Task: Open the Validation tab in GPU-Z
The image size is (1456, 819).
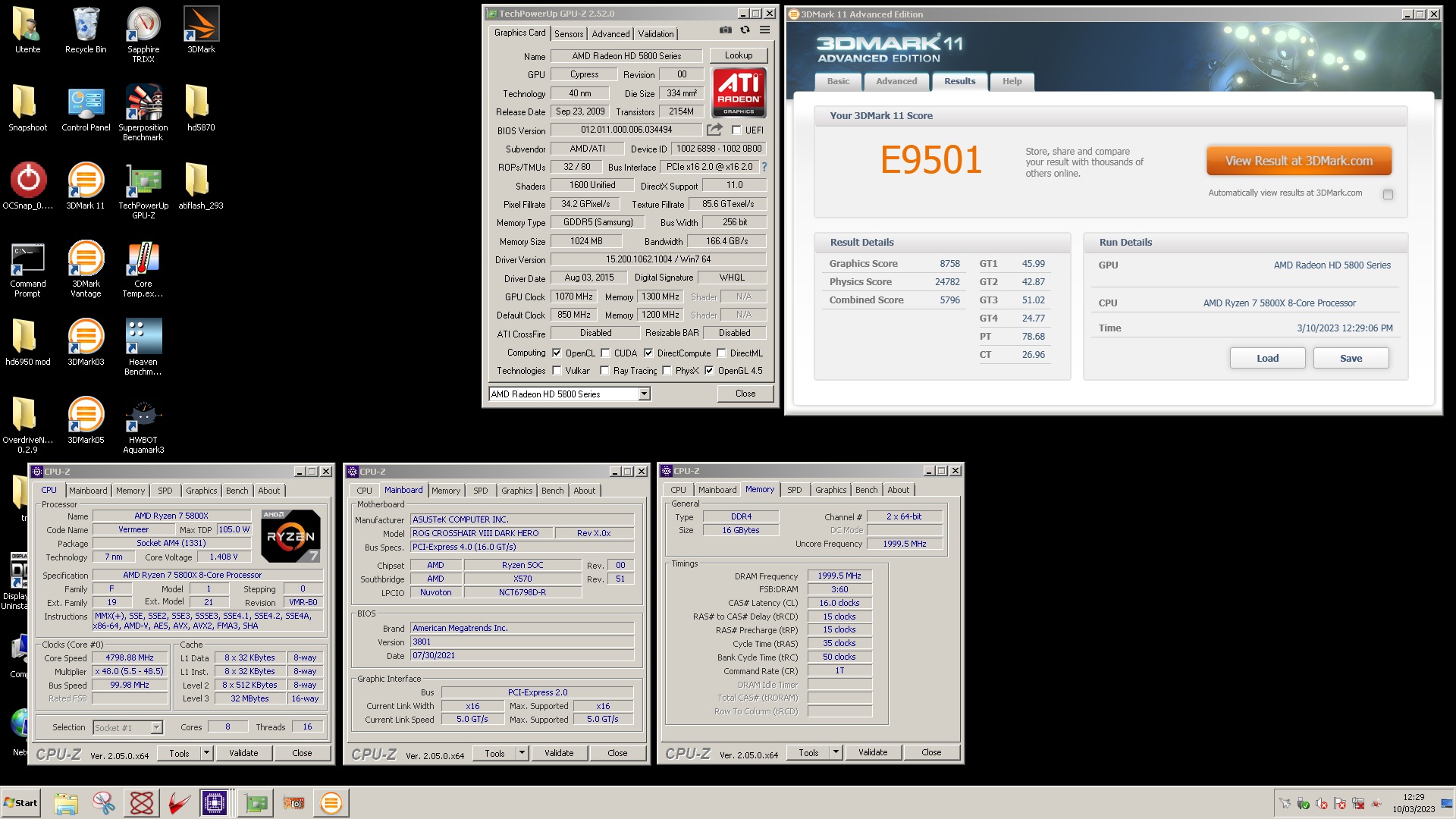Action: (x=656, y=34)
